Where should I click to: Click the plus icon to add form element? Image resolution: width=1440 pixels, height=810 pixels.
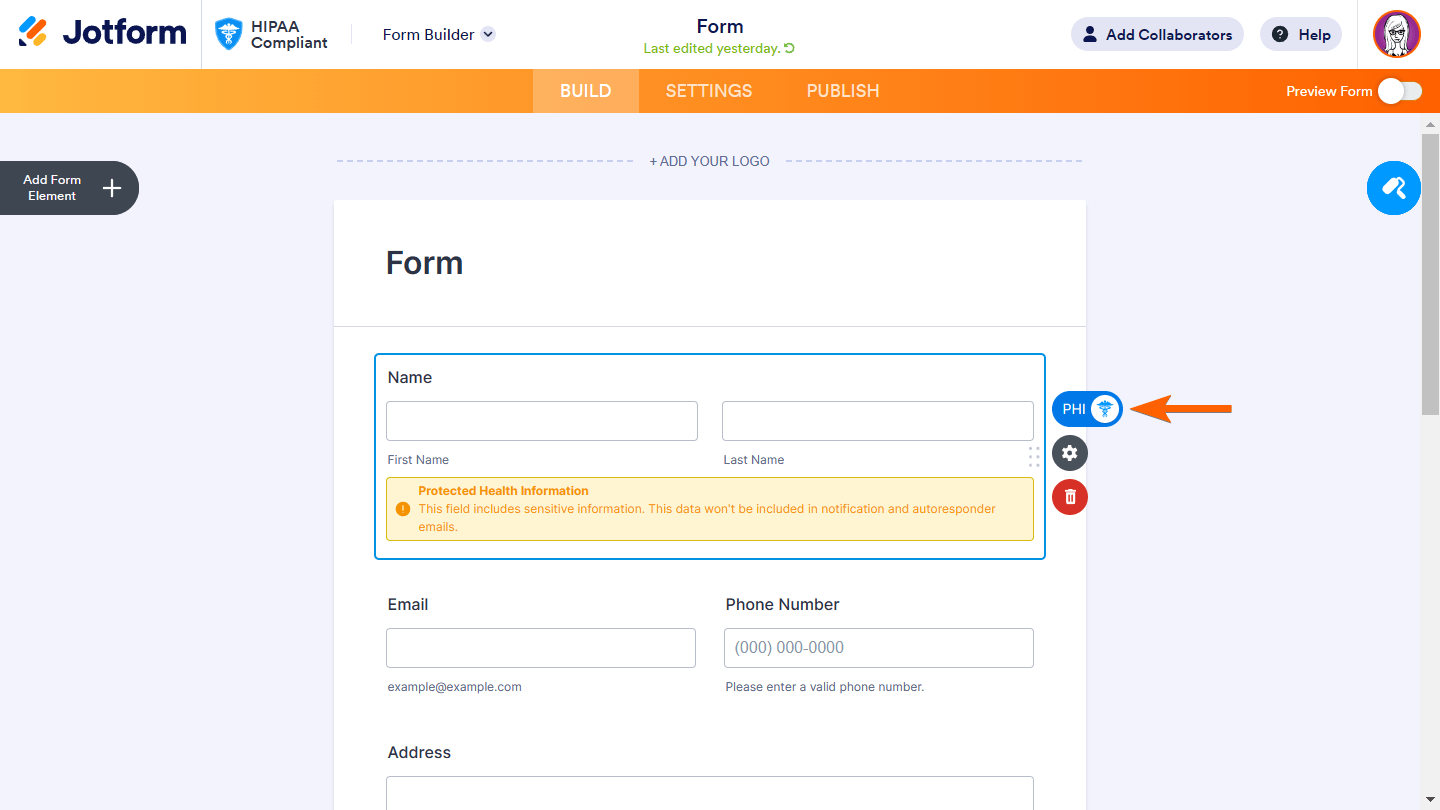112,188
